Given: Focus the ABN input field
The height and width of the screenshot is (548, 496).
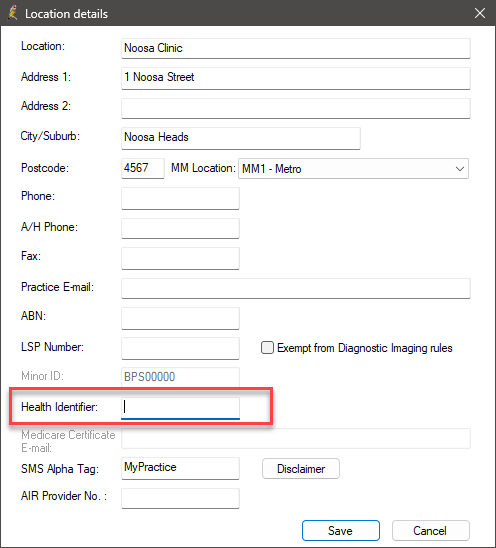Looking at the screenshot, I should pyautogui.click(x=180, y=318).
